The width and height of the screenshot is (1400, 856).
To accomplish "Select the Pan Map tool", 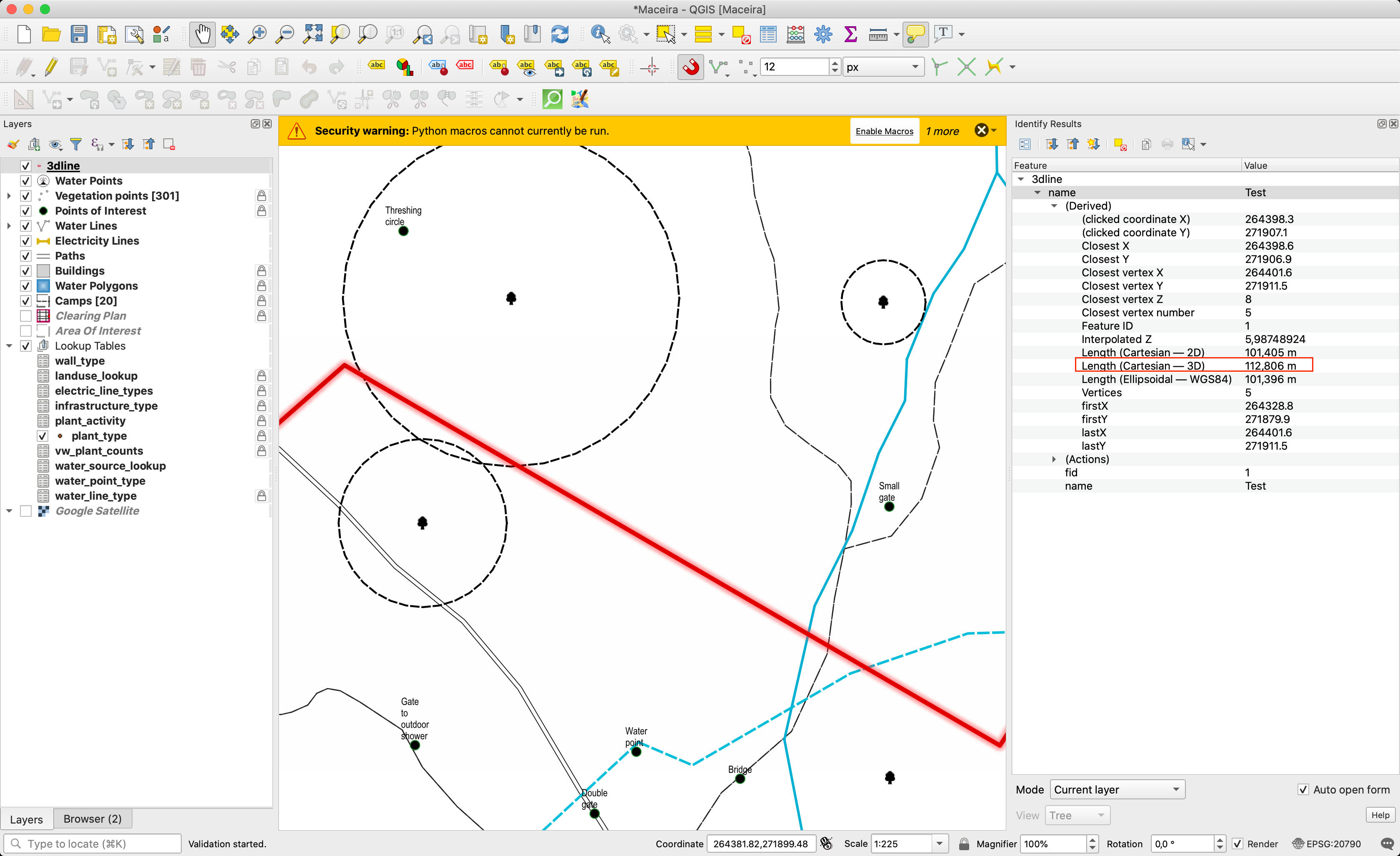I will (202, 34).
